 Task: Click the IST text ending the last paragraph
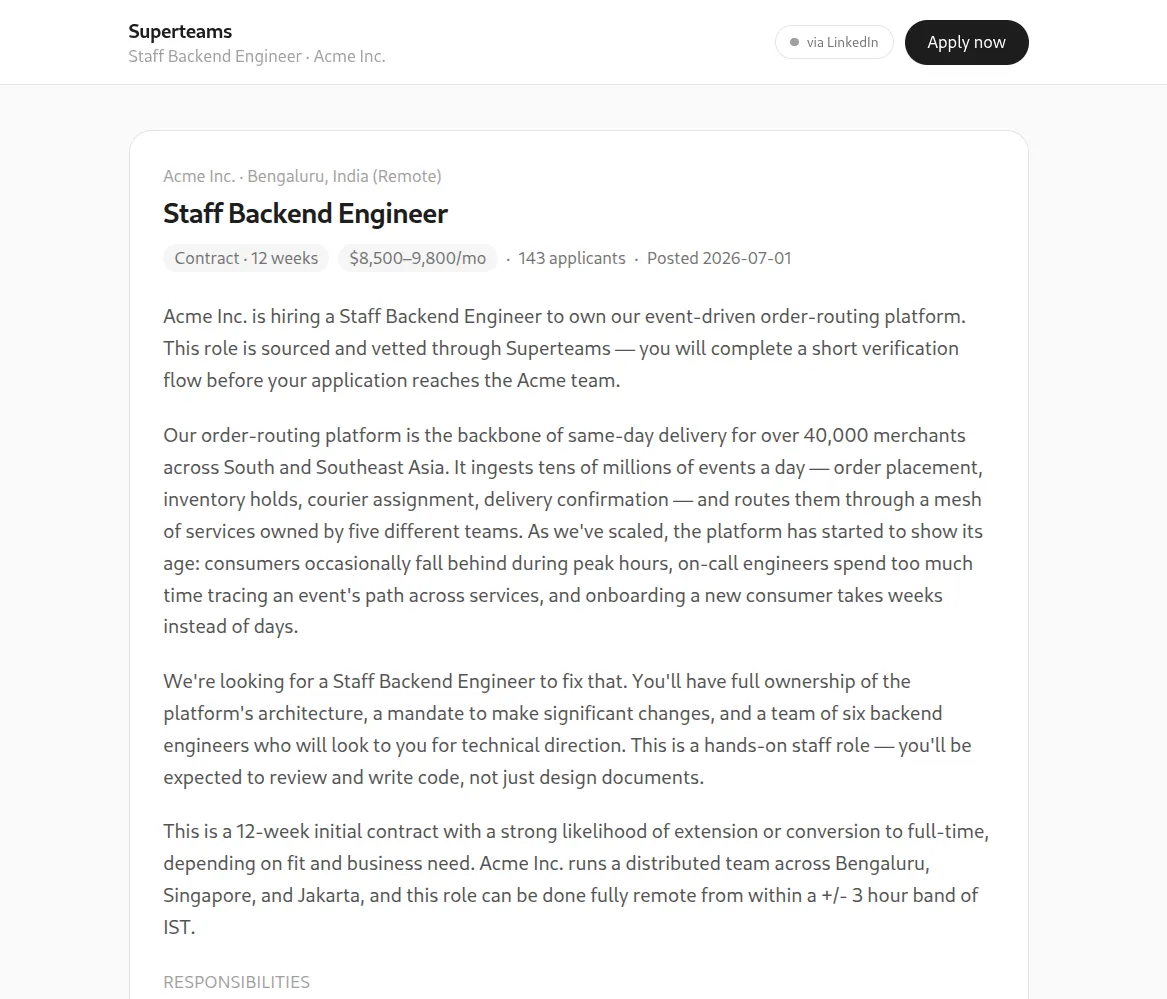tap(179, 928)
